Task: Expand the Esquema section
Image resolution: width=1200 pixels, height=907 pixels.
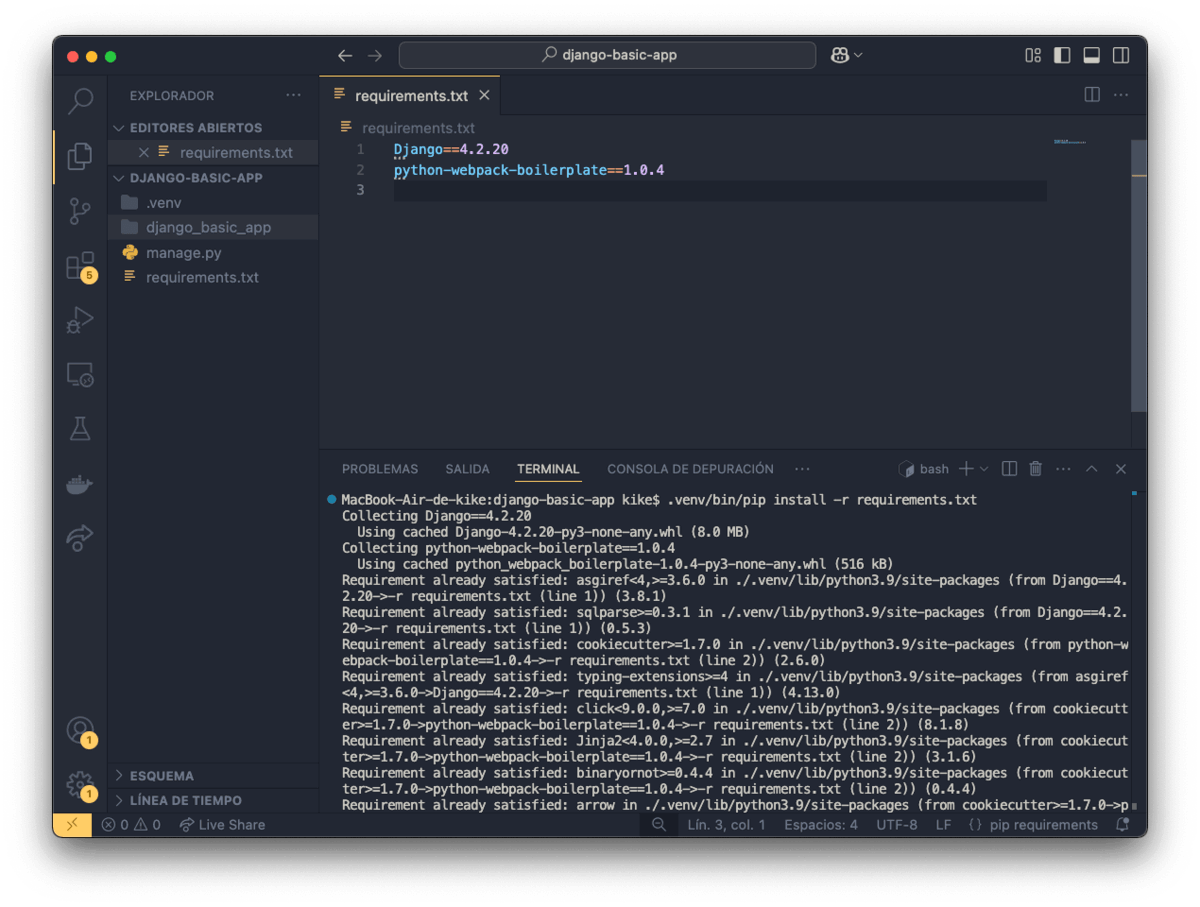Action: pyautogui.click(x=213, y=775)
